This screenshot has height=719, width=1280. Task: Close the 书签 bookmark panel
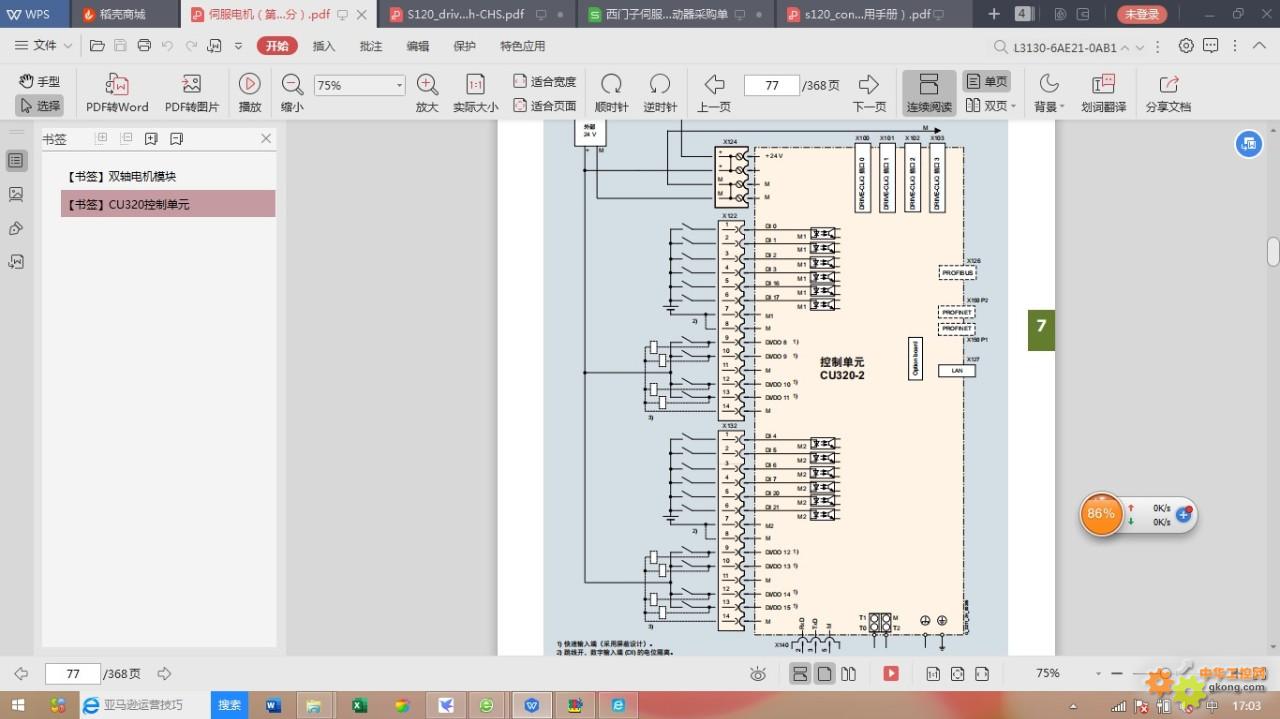click(266, 139)
